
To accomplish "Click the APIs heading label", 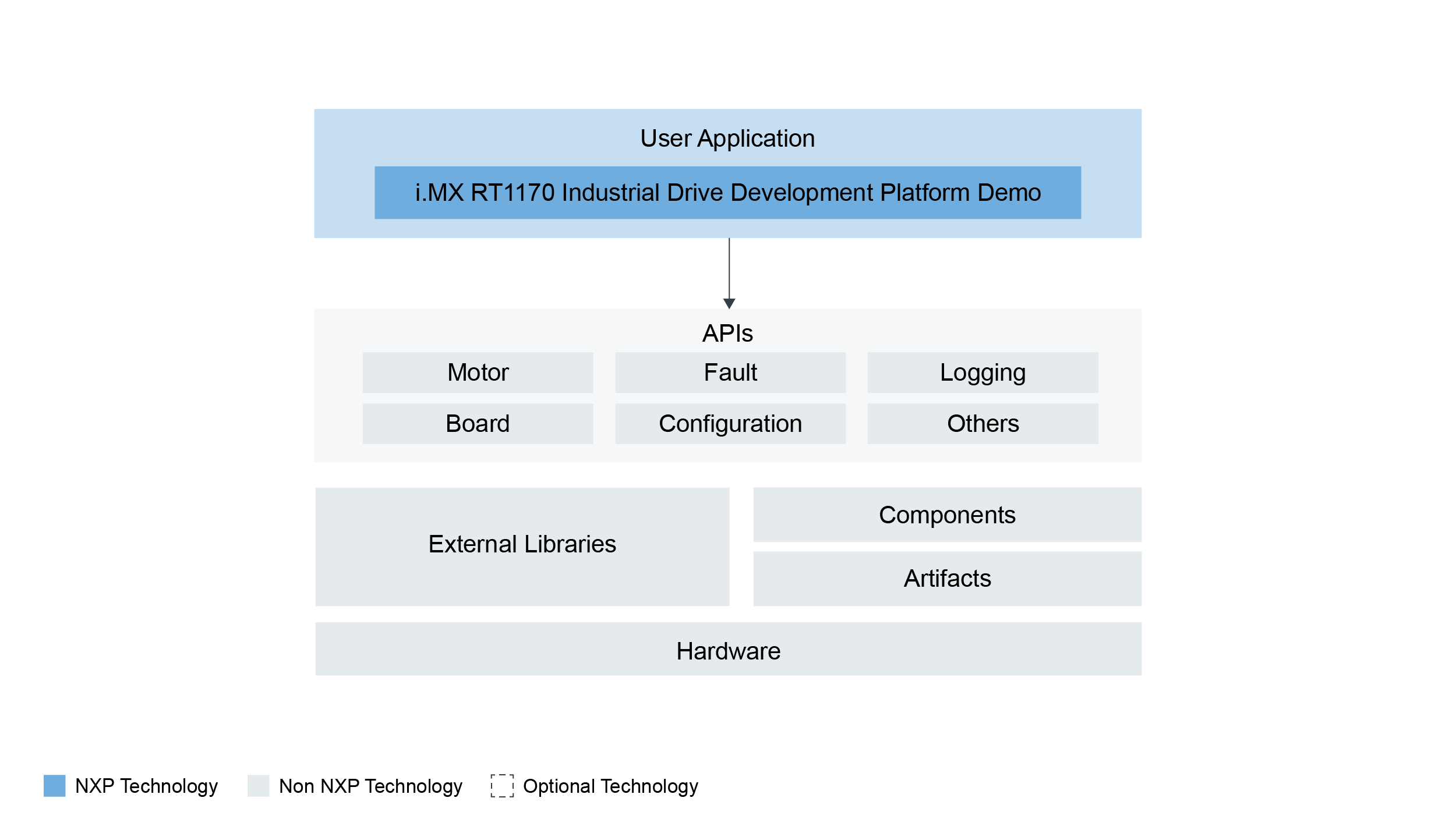I will point(727,334).
